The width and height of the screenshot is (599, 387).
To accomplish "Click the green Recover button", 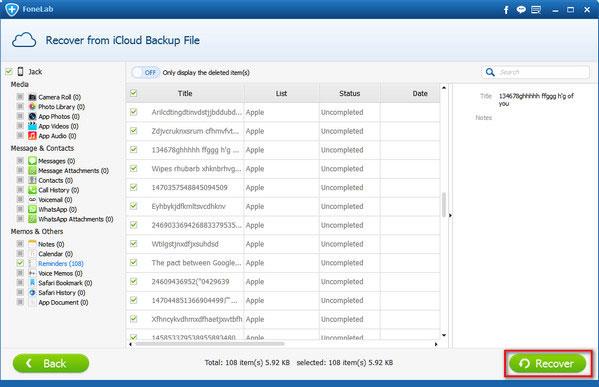I will click(x=547, y=363).
